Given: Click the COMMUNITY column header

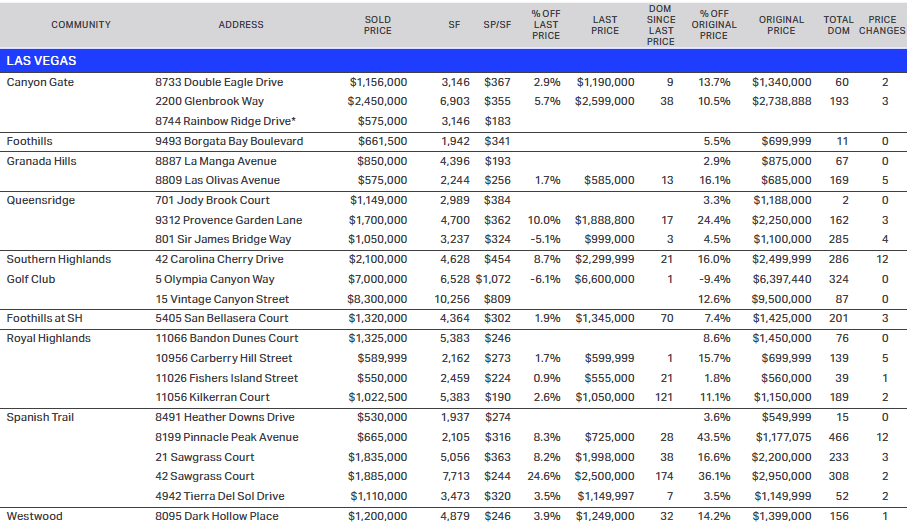Looking at the screenshot, I should [81, 25].
